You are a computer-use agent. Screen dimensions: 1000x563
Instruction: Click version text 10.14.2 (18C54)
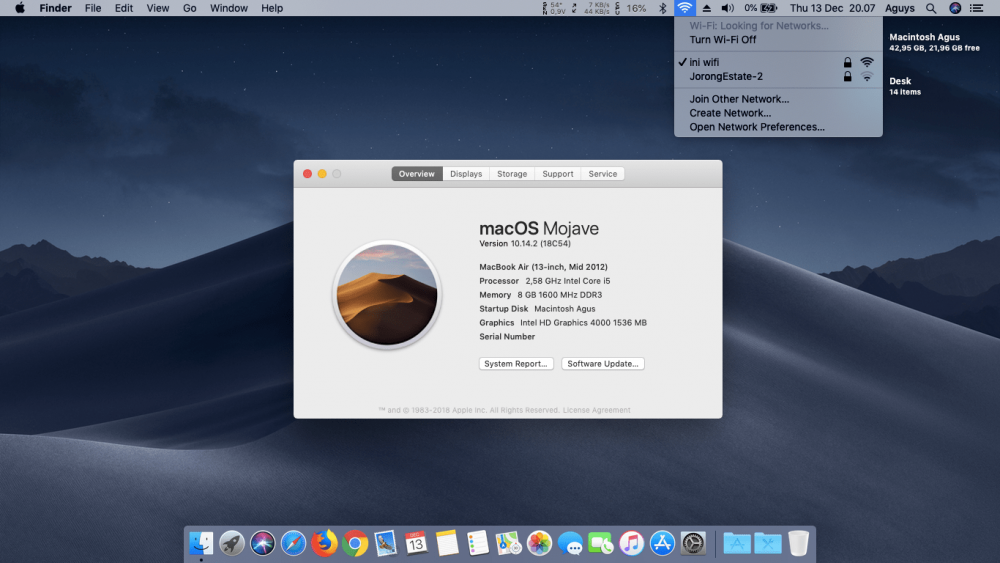525,244
